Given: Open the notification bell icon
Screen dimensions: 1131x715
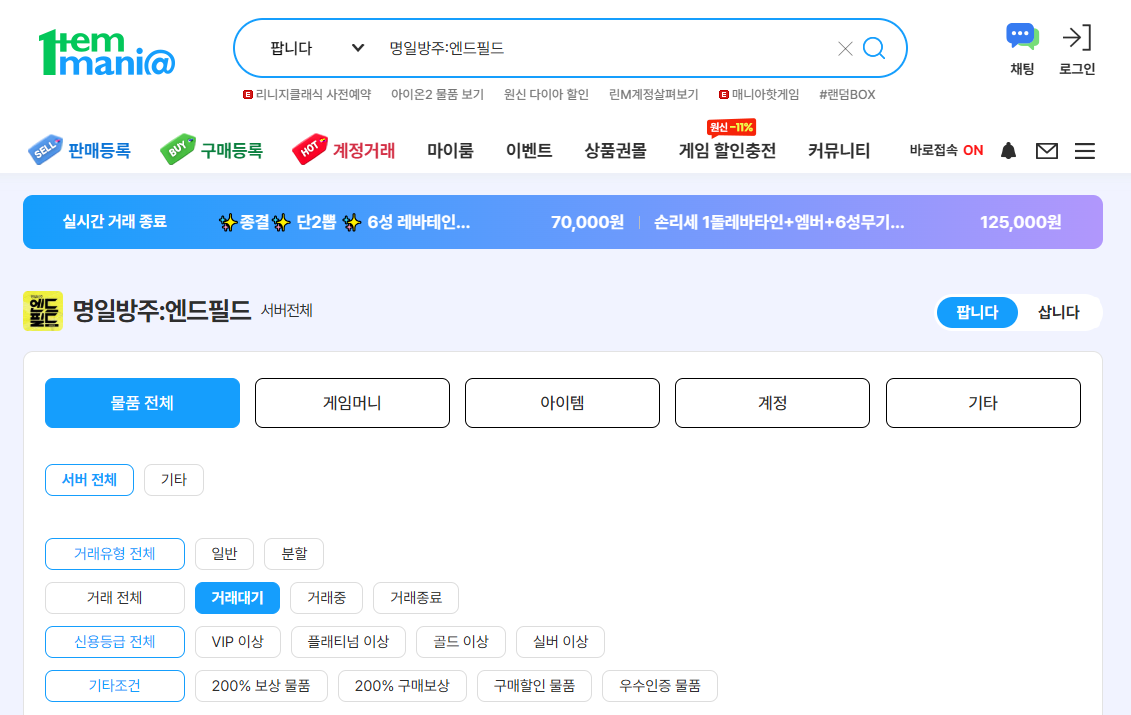Looking at the screenshot, I should (x=1008, y=150).
